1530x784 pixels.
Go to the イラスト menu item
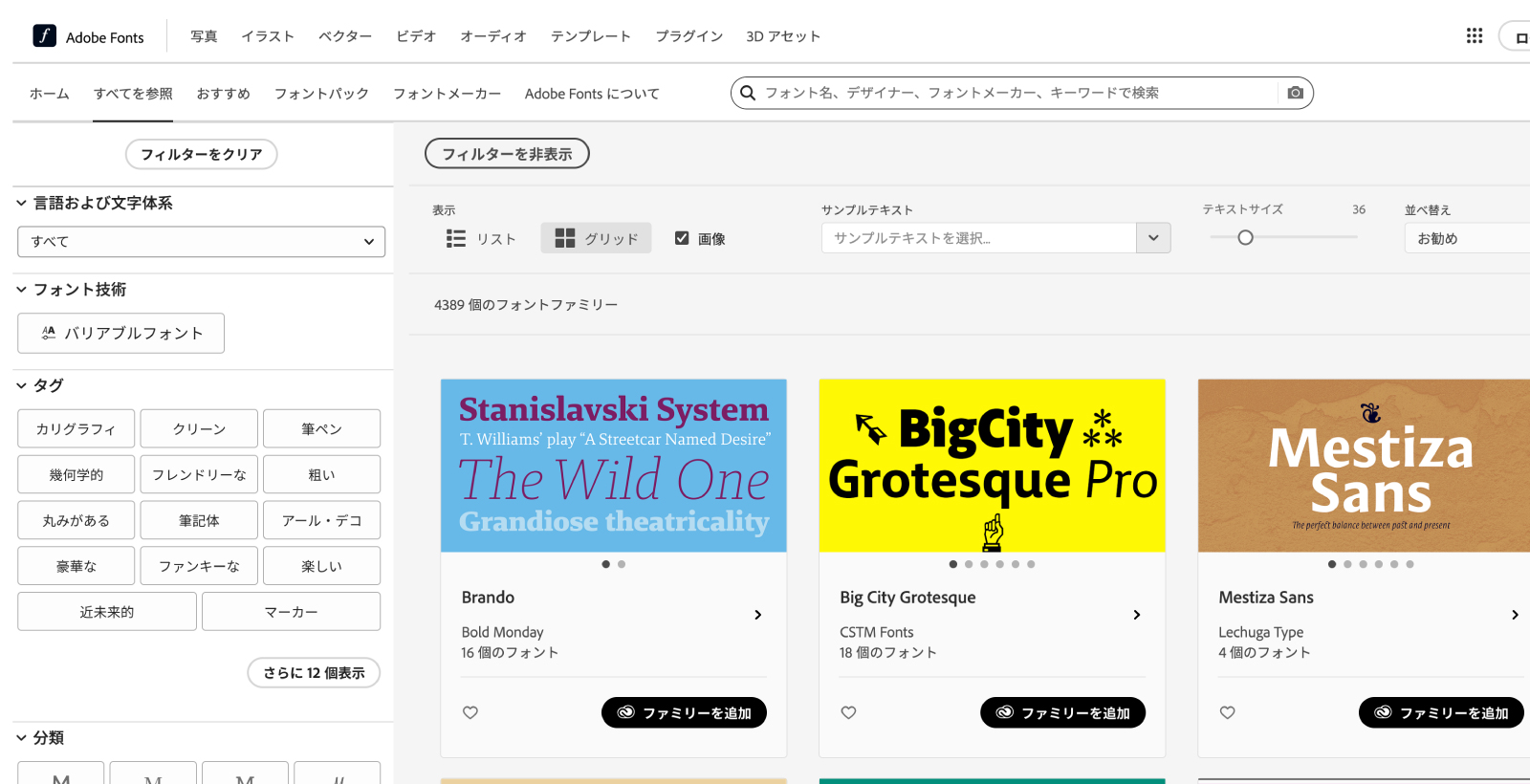[268, 36]
